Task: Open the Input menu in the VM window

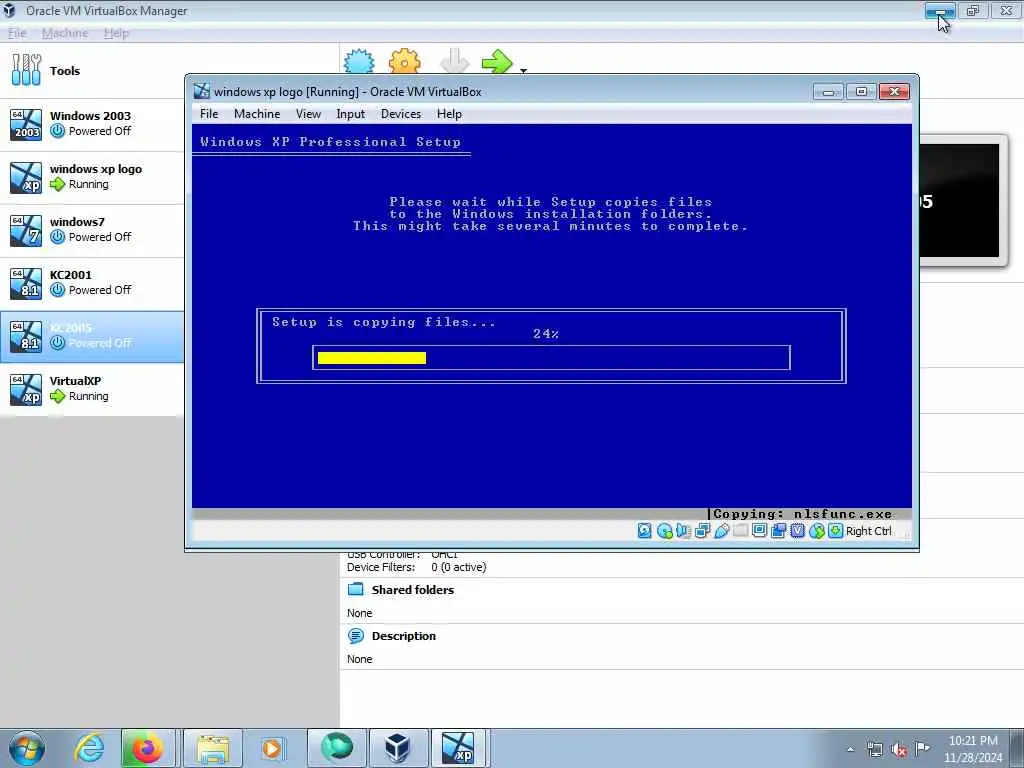Action: 351,114
